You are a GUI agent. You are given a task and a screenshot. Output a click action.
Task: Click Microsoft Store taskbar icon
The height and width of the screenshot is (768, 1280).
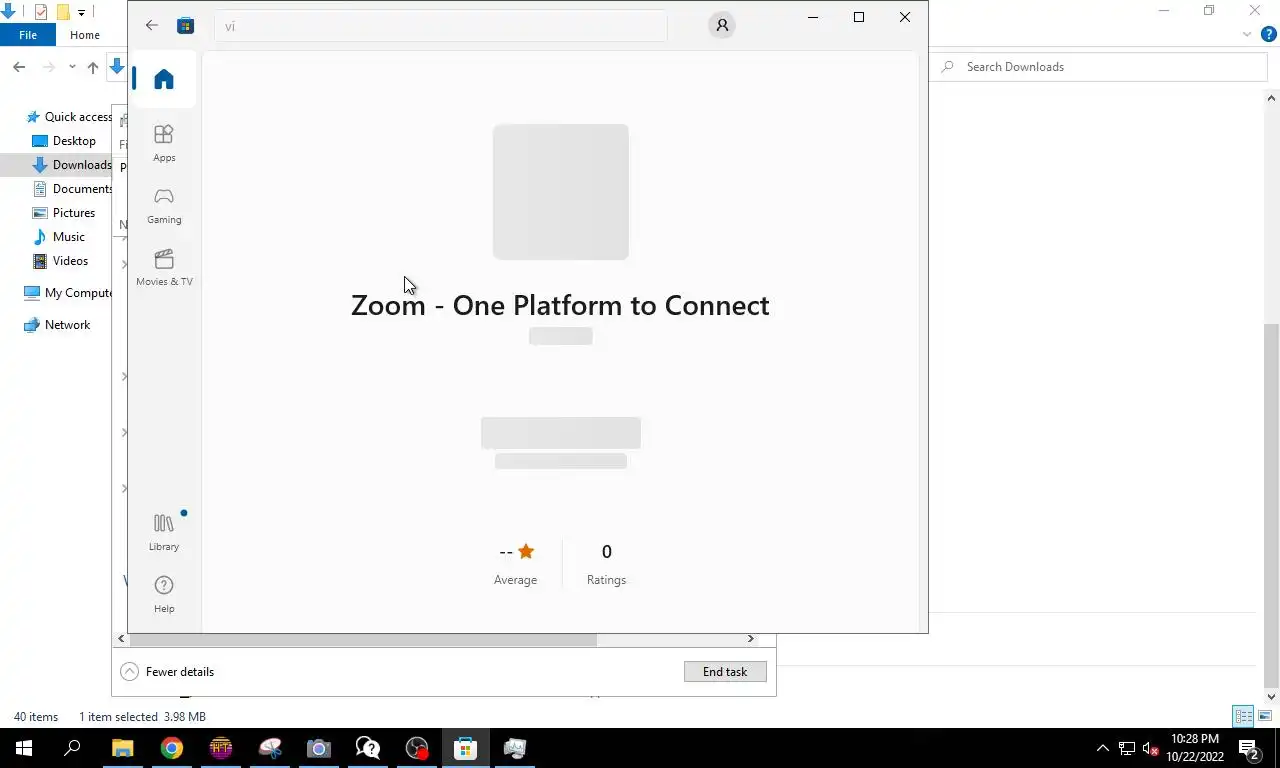coord(466,748)
